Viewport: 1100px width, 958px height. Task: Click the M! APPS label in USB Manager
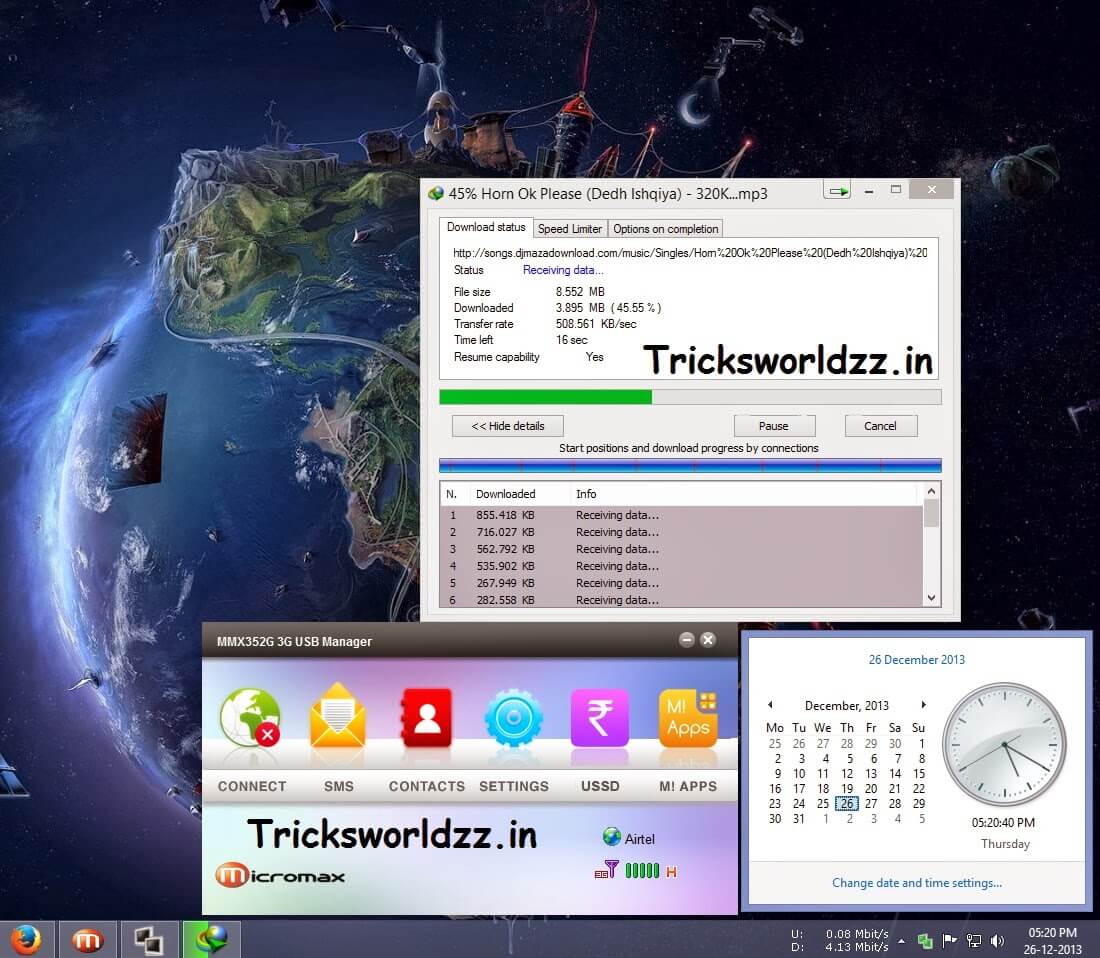click(x=688, y=786)
